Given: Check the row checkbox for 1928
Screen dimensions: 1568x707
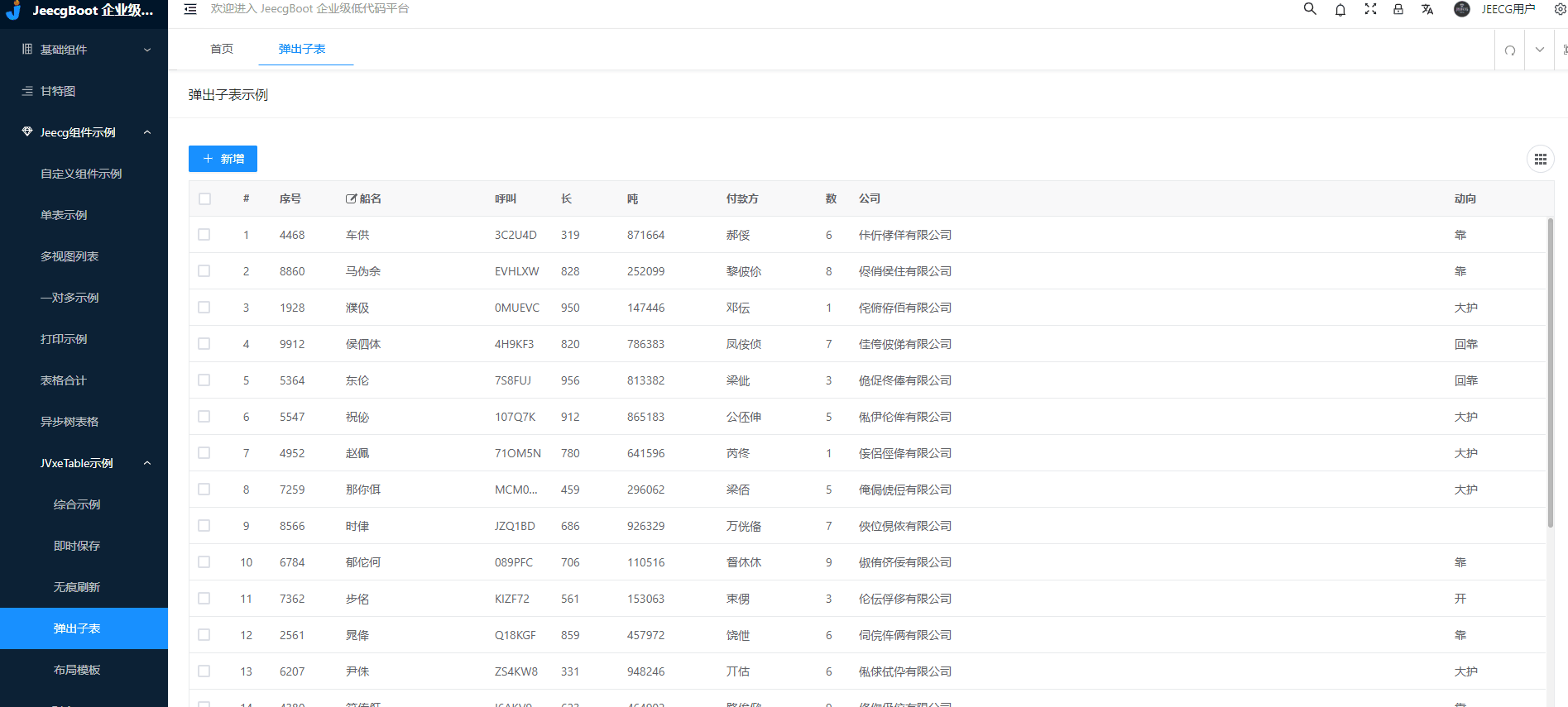Looking at the screenshot, I should point(204,308).
